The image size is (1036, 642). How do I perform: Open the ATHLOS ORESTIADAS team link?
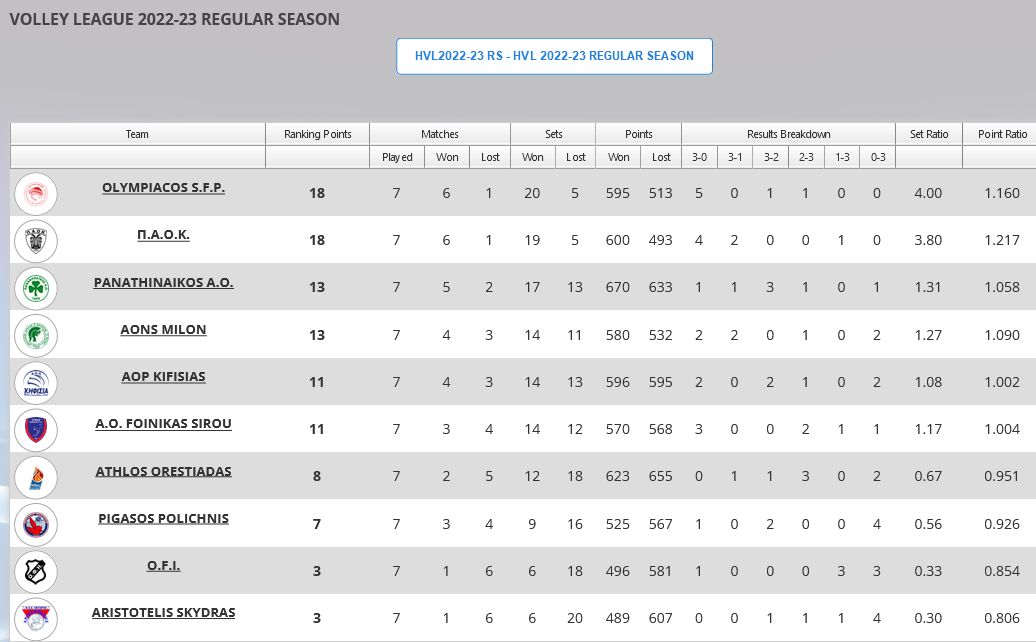164,472
